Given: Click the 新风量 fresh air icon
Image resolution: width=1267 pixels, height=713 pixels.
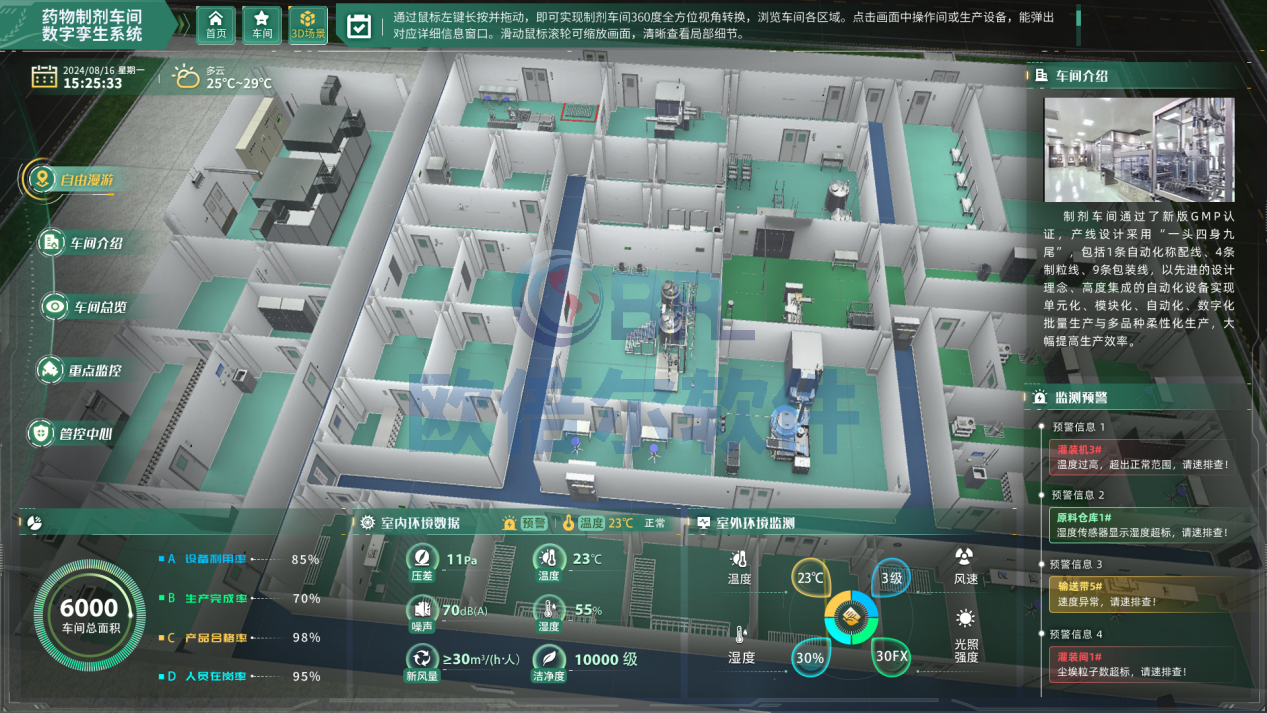Looking at the screenshot, I should pos(421,658).
